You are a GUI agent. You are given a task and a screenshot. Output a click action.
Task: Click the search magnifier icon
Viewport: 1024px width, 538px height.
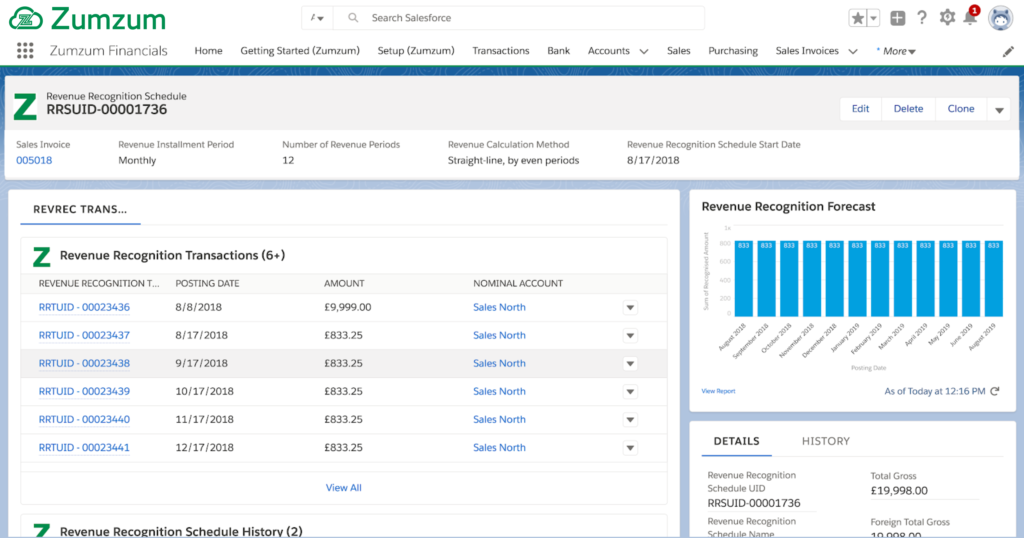[353, 18]
